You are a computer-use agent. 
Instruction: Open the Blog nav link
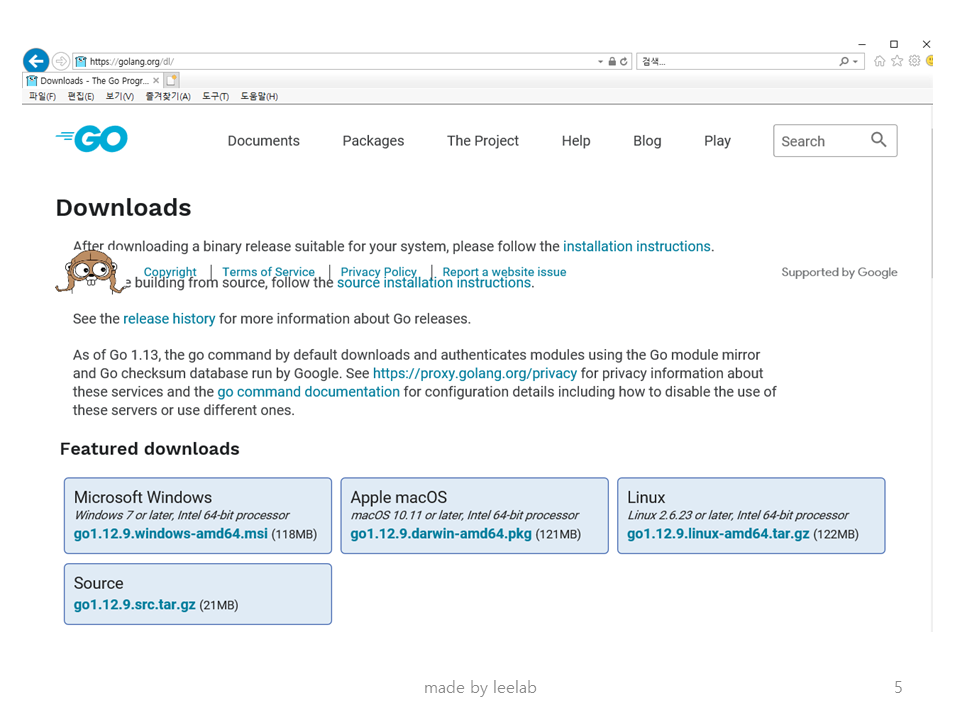click(647, 141)
